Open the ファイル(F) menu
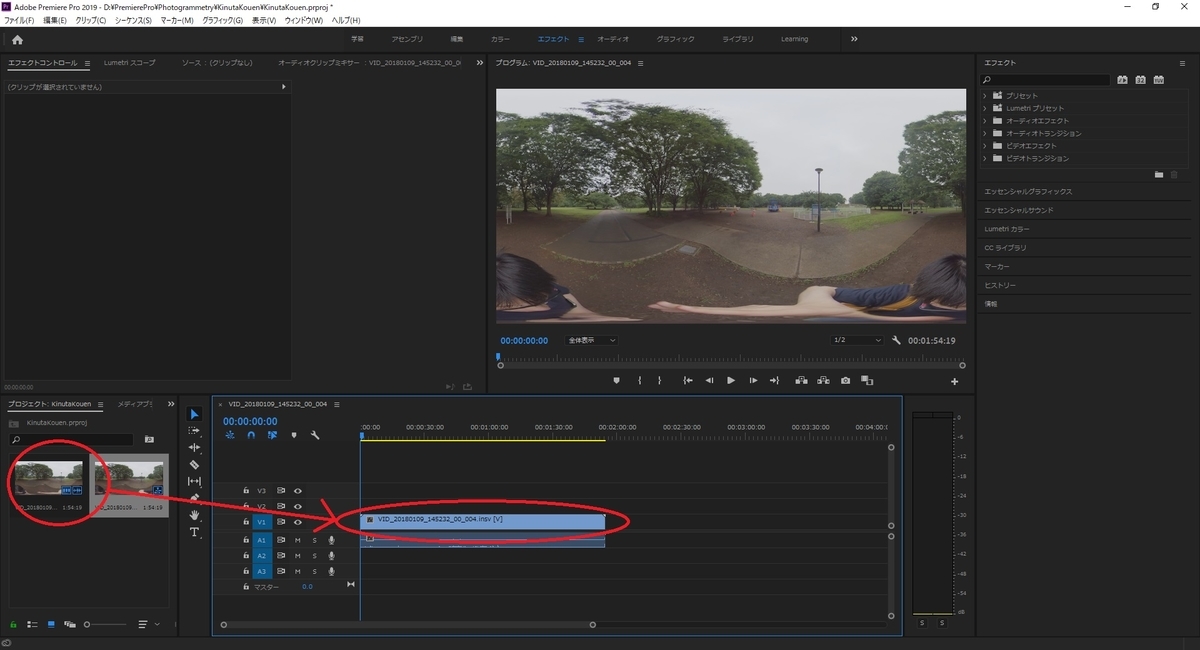This screenshot has width=1200, height=650. 19,20
